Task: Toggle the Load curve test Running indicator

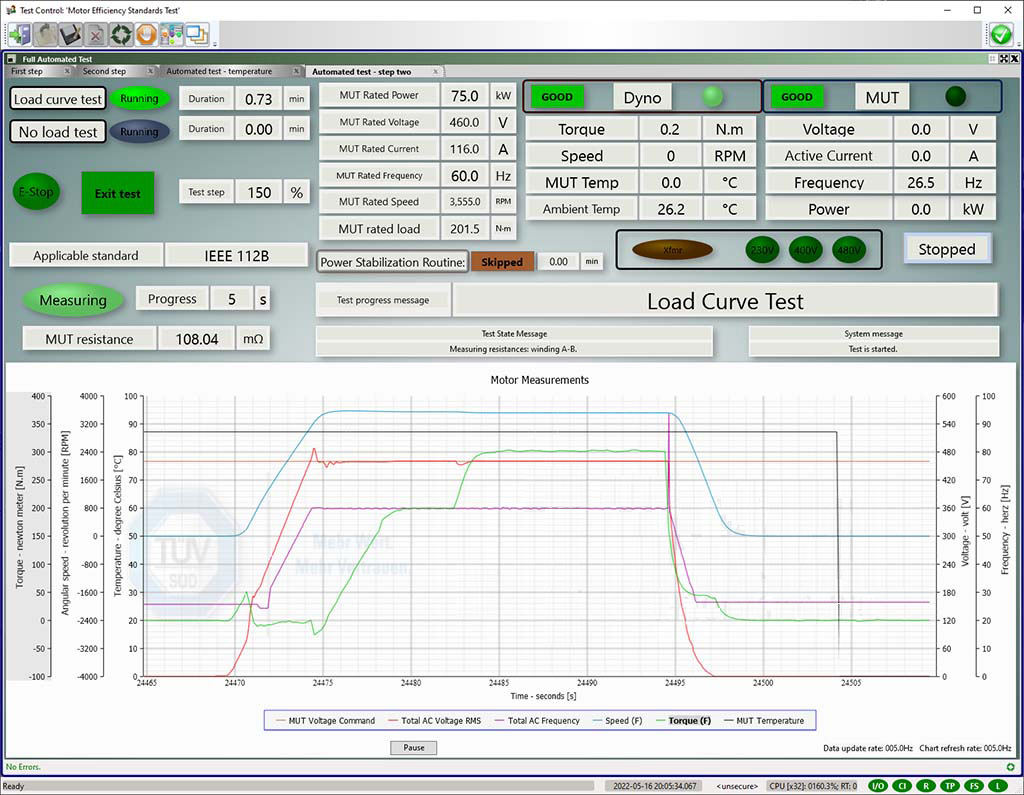Action: tap(139, 99)
